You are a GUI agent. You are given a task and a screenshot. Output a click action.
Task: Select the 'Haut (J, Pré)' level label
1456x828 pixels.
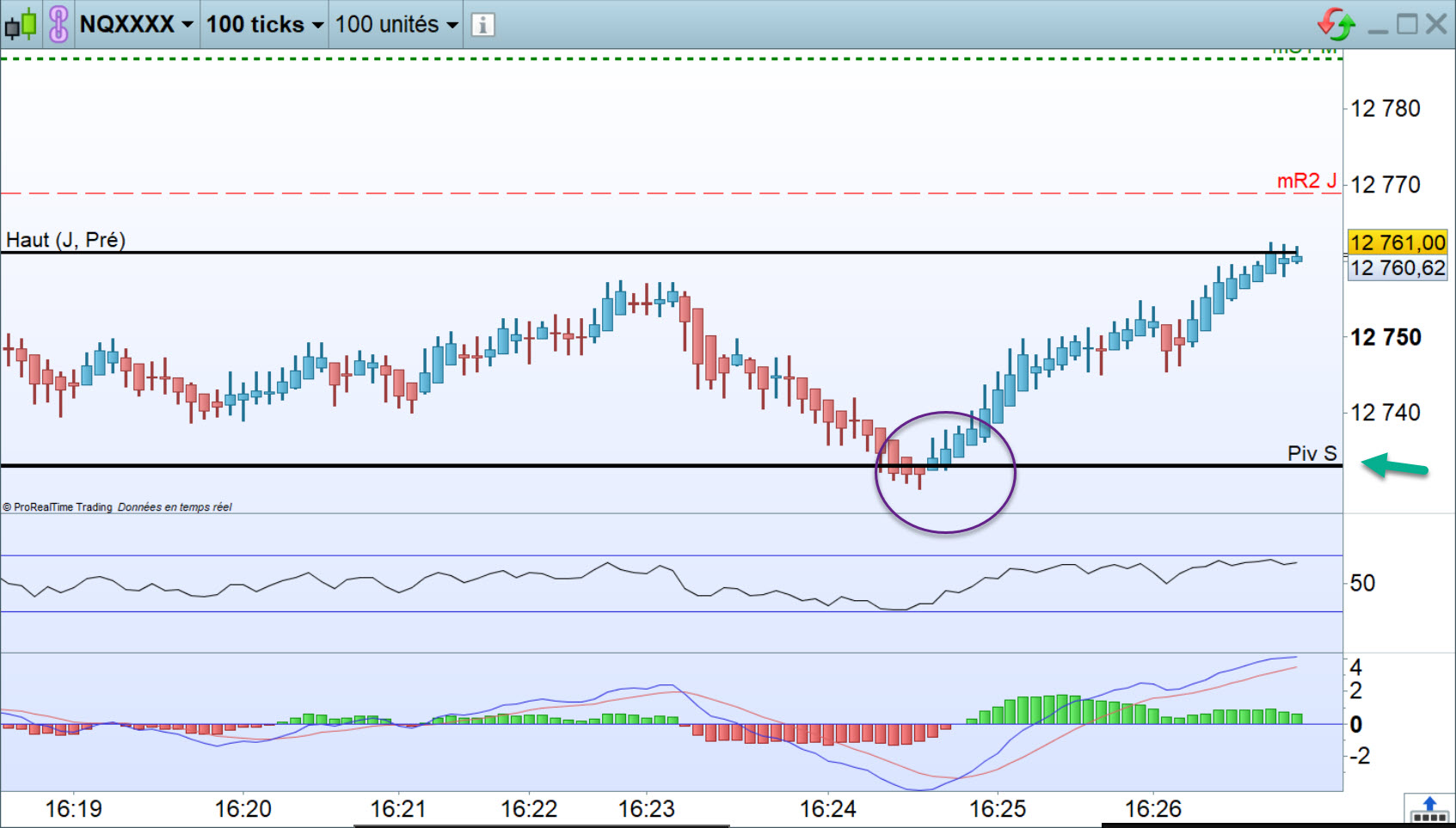pos(65,240)
